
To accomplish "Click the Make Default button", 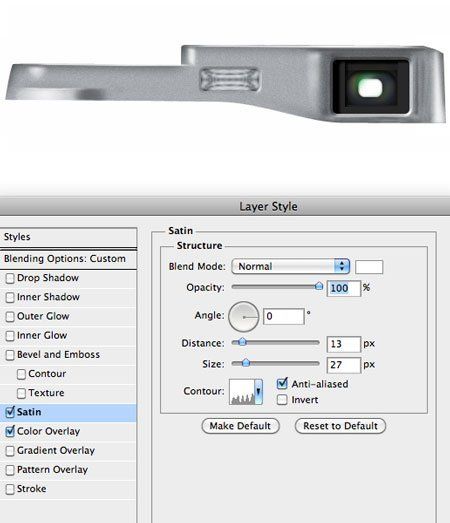I will 240,426.
